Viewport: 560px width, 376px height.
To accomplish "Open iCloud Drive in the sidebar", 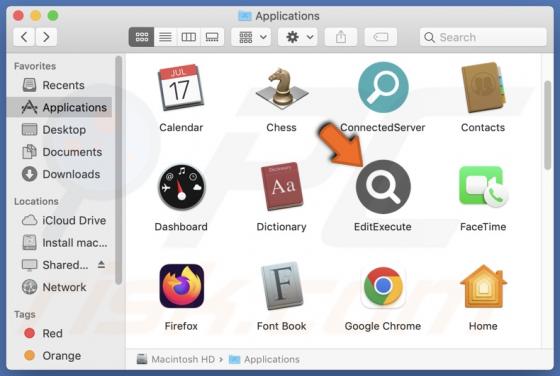I will pos(59,220).
